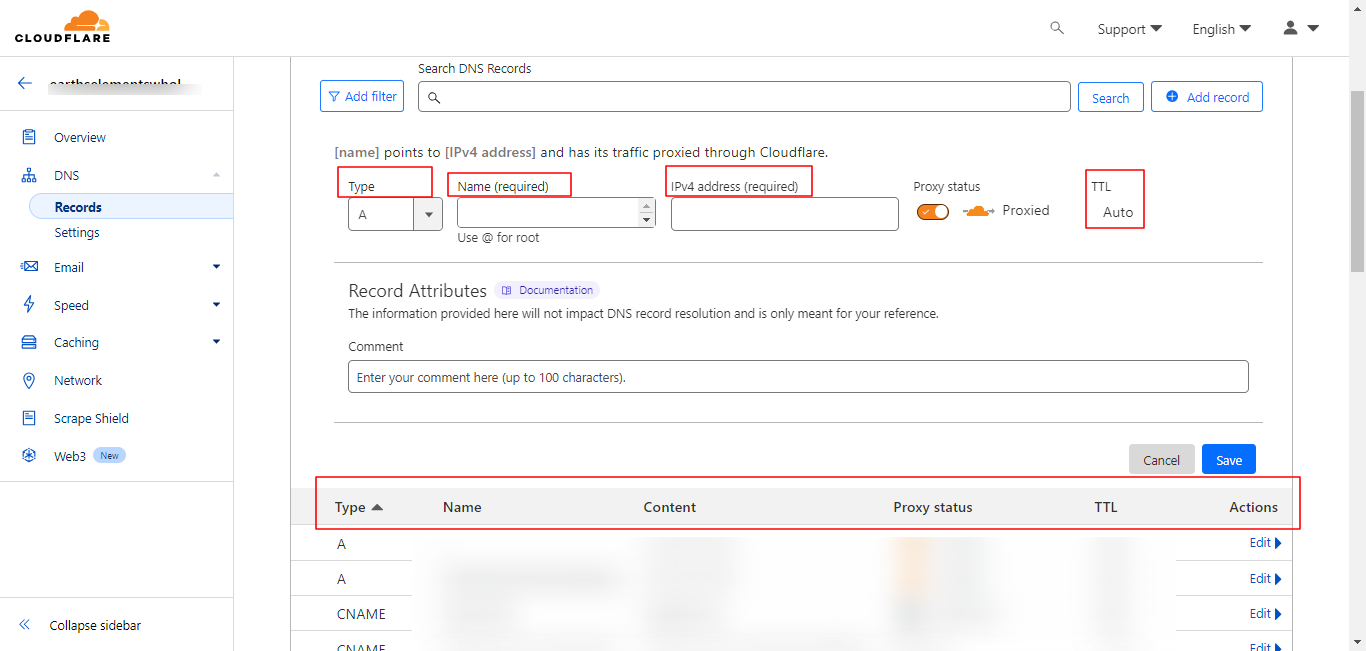
Task: Toggle the Proxy status switch
Action: [x=933, y=211]
